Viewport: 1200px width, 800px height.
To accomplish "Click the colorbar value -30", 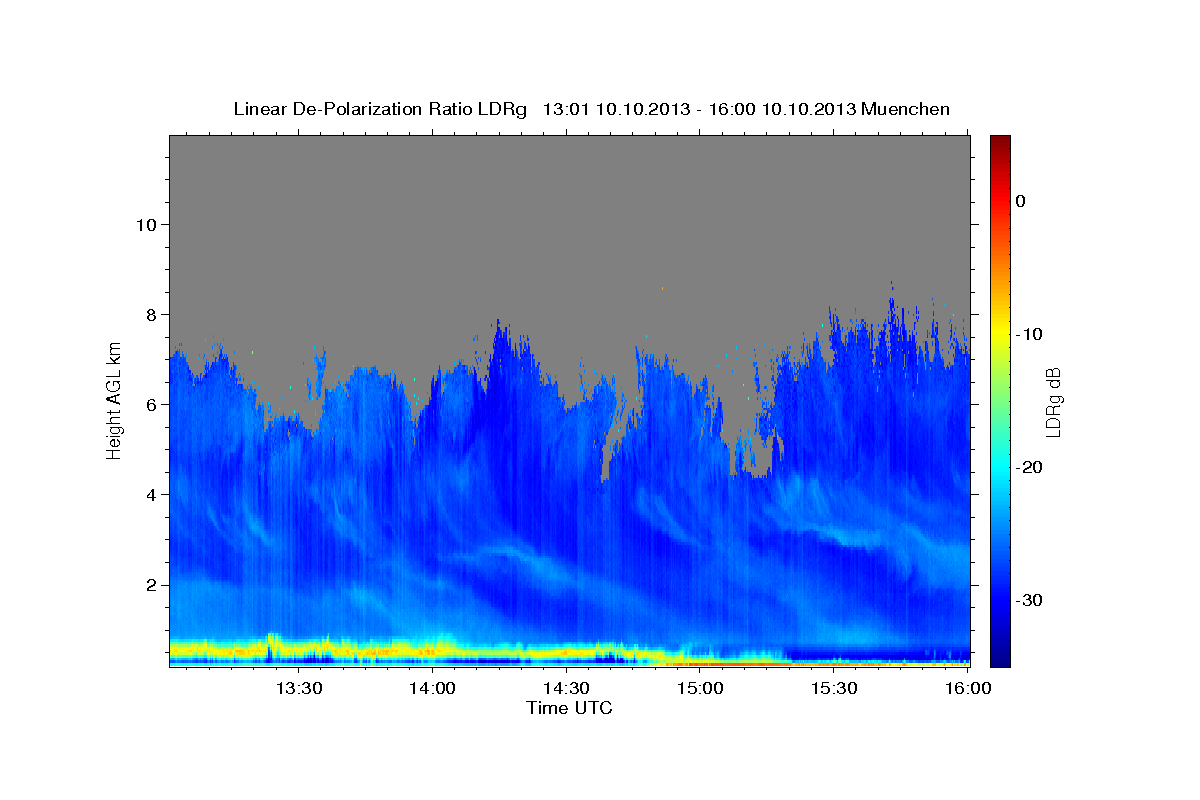I will 1030,600.
